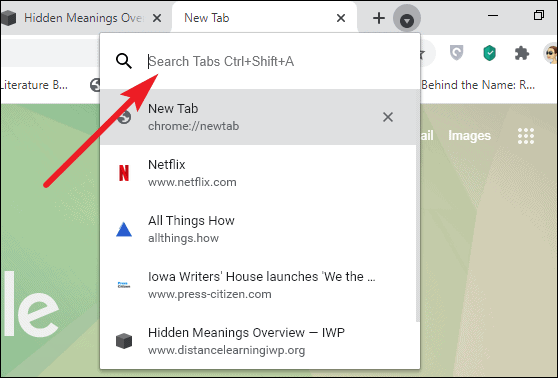Viewport: 558px width, 378px height.
Task: Open Behind the Name bookmark
Action: pyautogui.click(x=478, y=85)
